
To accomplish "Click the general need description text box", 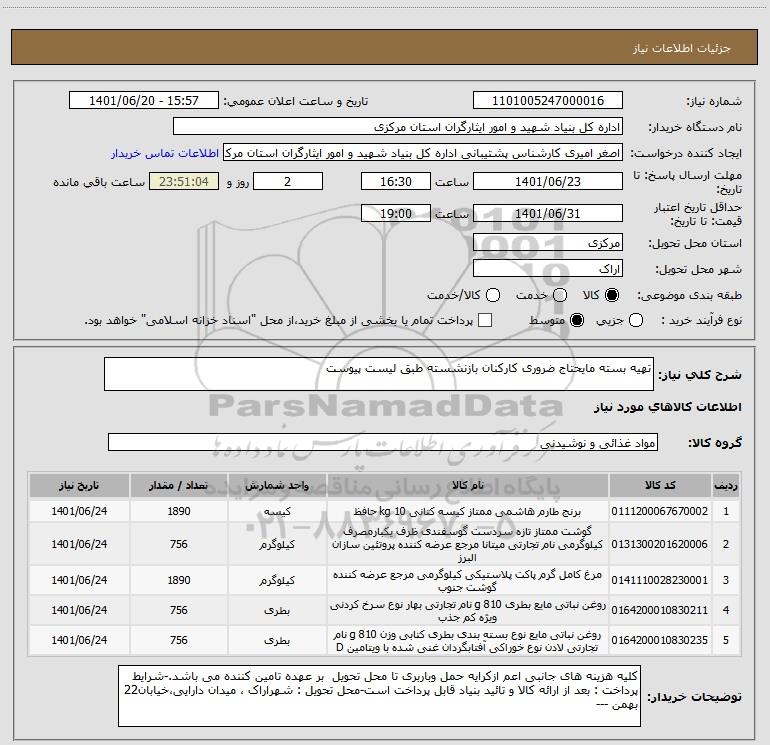I will (x=379, y=374).
